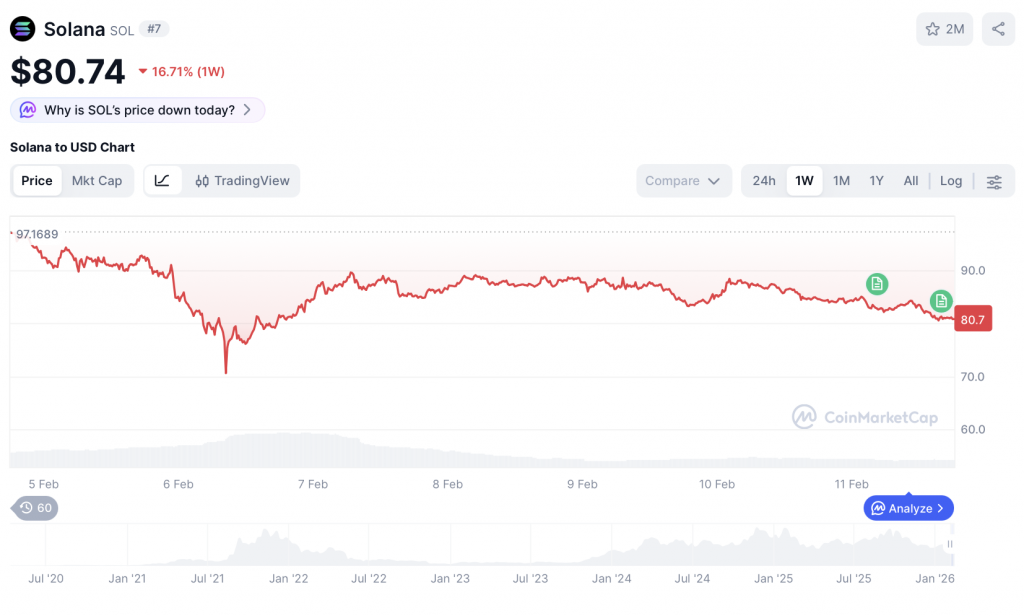The height and width of the screenshot is (616, 1024).
Task: Select the 1M time range
Action: pyautogui.click(x=841, y=181)
